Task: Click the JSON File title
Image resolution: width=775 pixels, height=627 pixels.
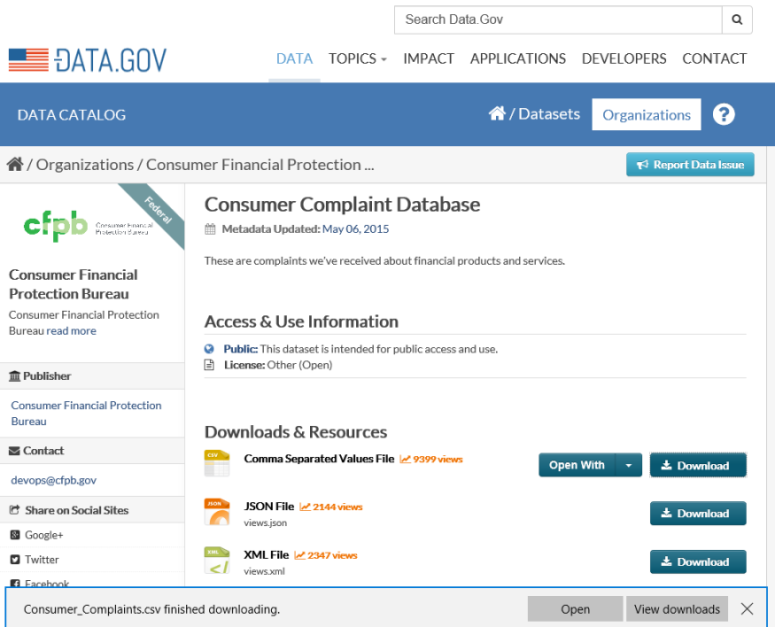Action: pos(269,506)
